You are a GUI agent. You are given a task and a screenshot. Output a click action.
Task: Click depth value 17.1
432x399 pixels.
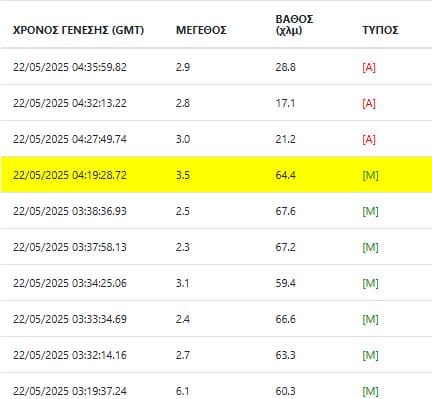(285, 103)
